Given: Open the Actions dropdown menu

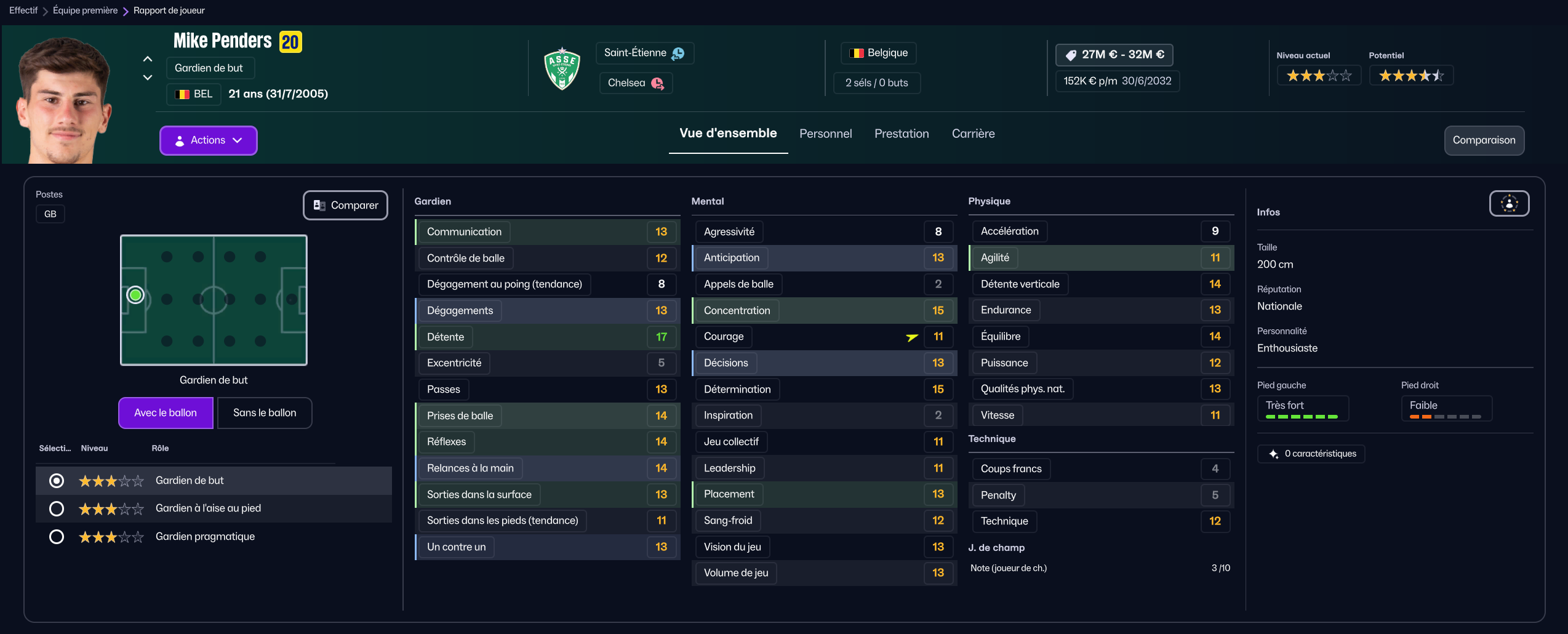Looking at the screenshot, I should coord(208,140).
